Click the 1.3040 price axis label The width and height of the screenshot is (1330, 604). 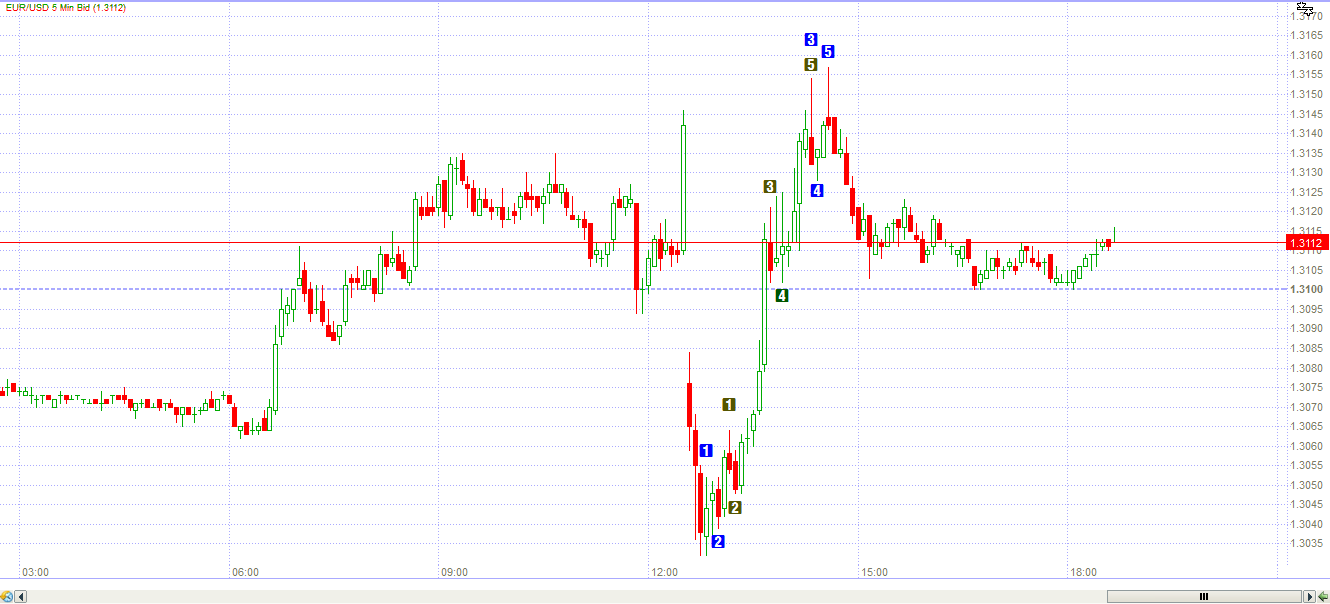click(1307, 524)
